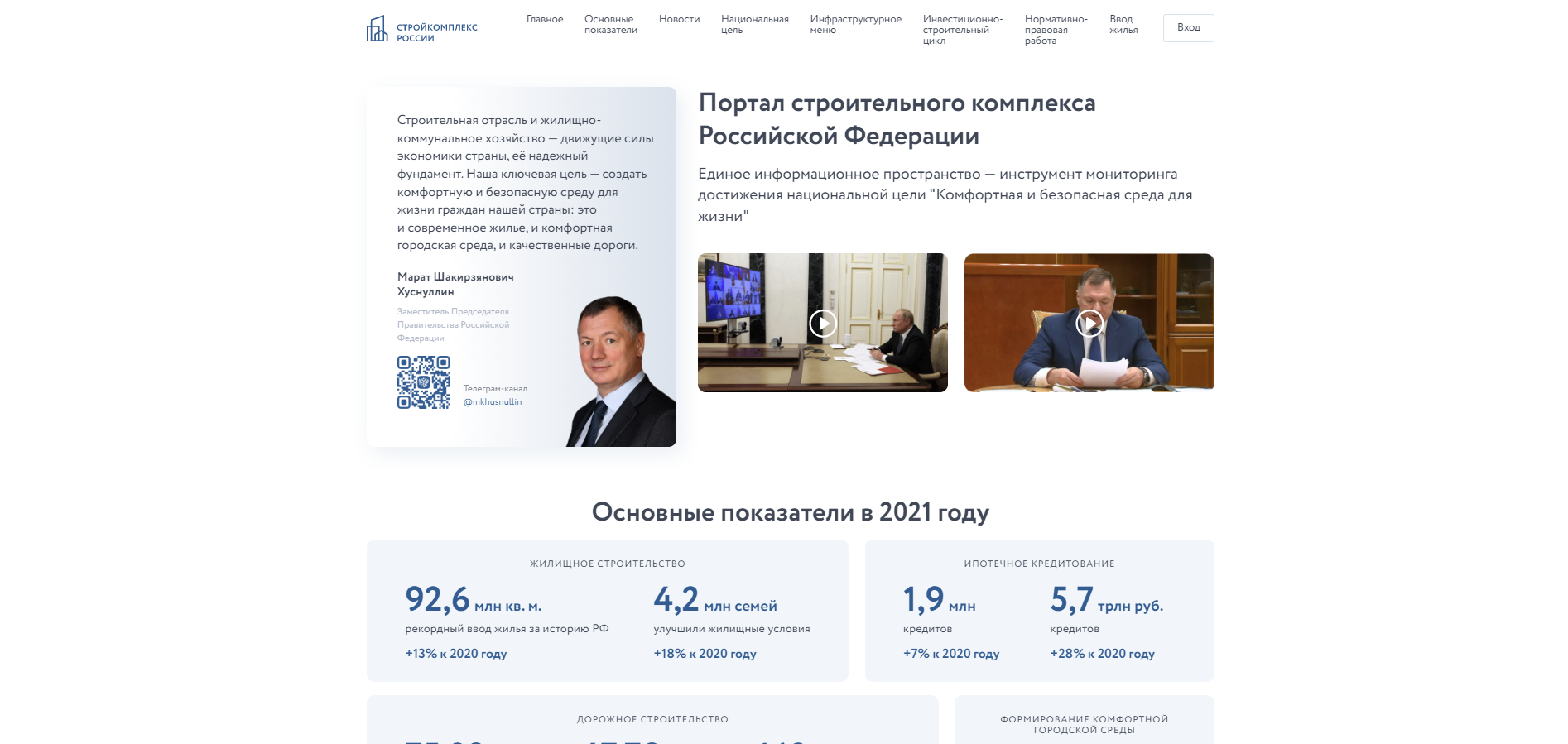Viewport: 1568px width, 744px height.
Task: Select the Ипотечное кредитование card heading
Action: (1039, 564)
